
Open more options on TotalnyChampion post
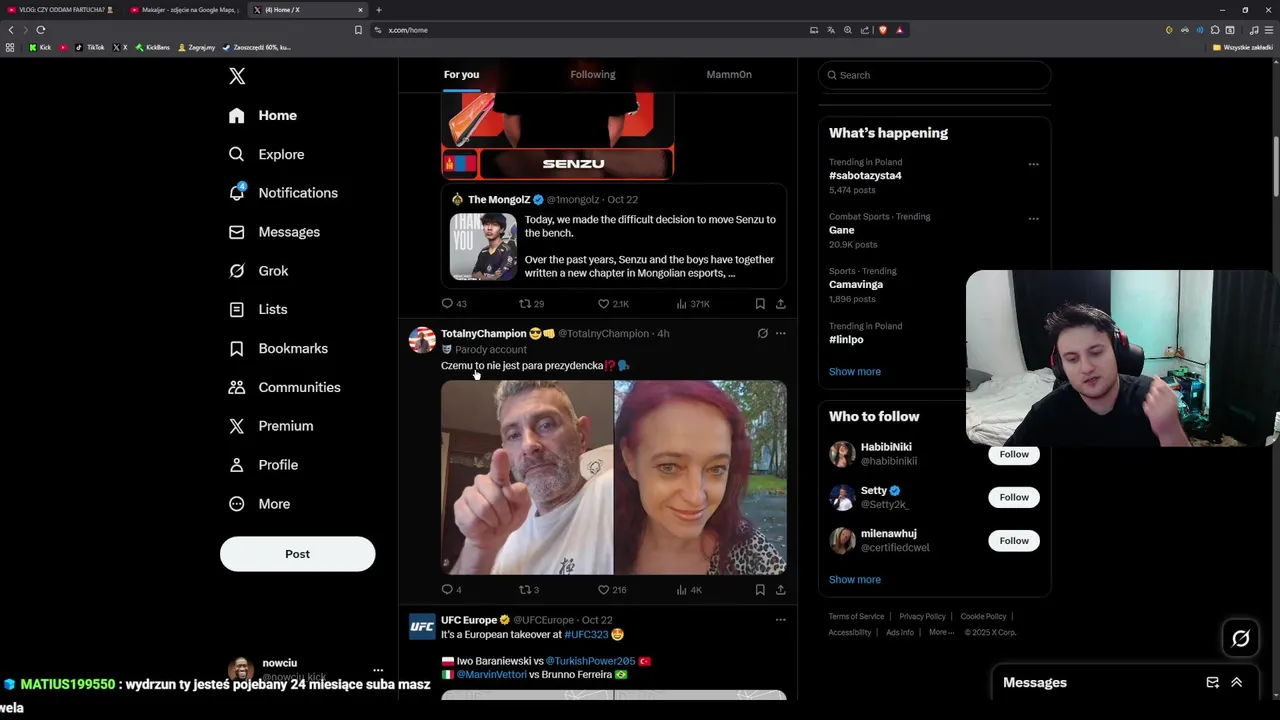pyautogui.click(x=781, y=334)
